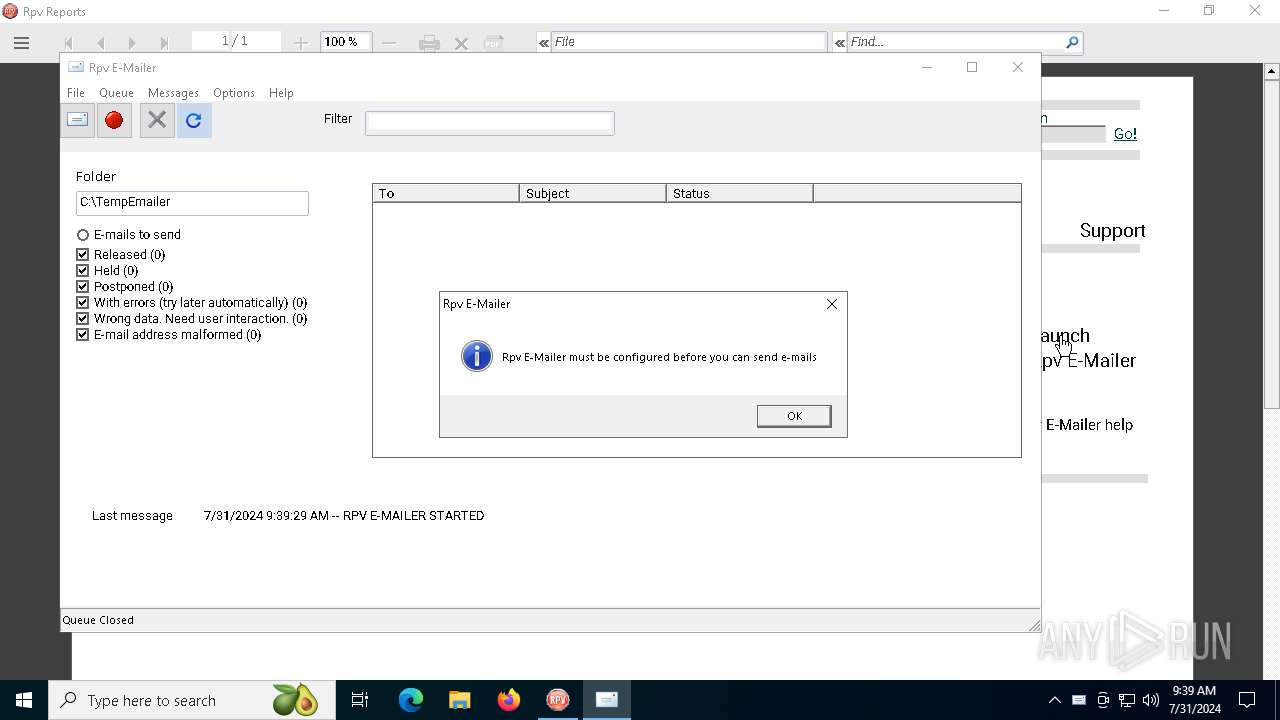Viewport: 1280px width, 720px height.
Task: Open the notification center icon
Action: tap(1247, 700)
